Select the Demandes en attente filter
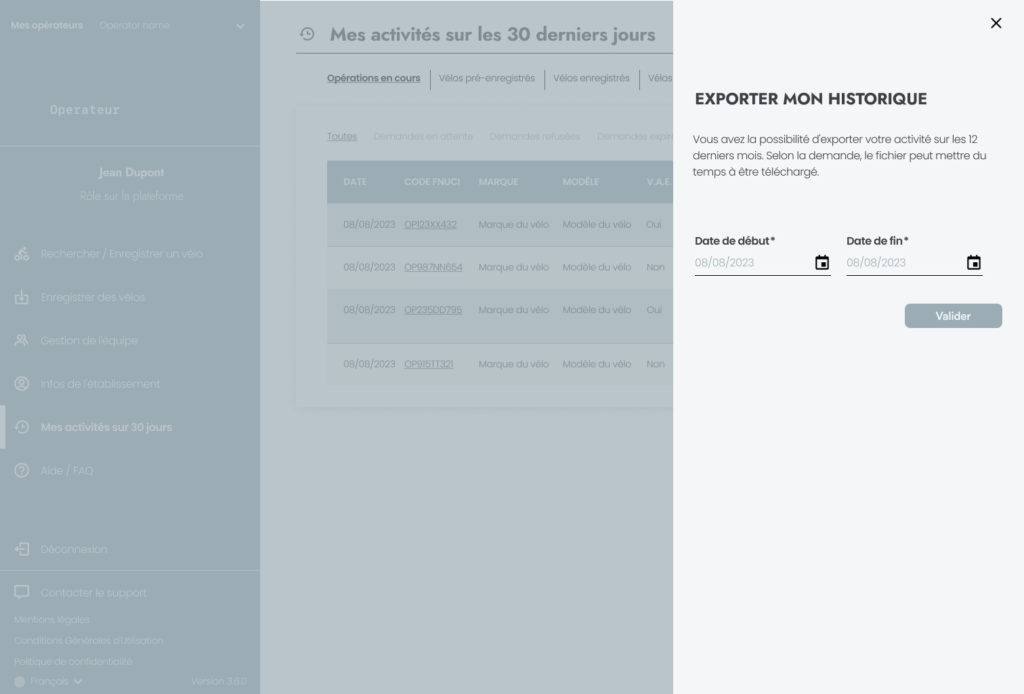This screenshot has width=1024, height=694. [x=423, y=136]
